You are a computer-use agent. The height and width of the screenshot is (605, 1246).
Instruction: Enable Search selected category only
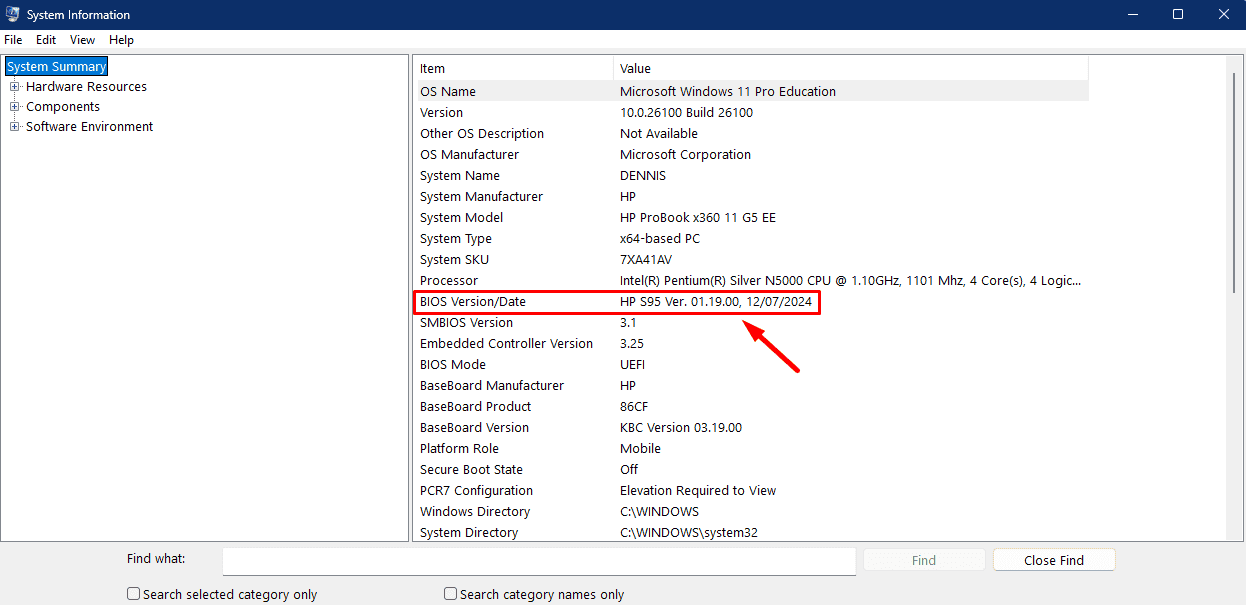click(133, 593)
